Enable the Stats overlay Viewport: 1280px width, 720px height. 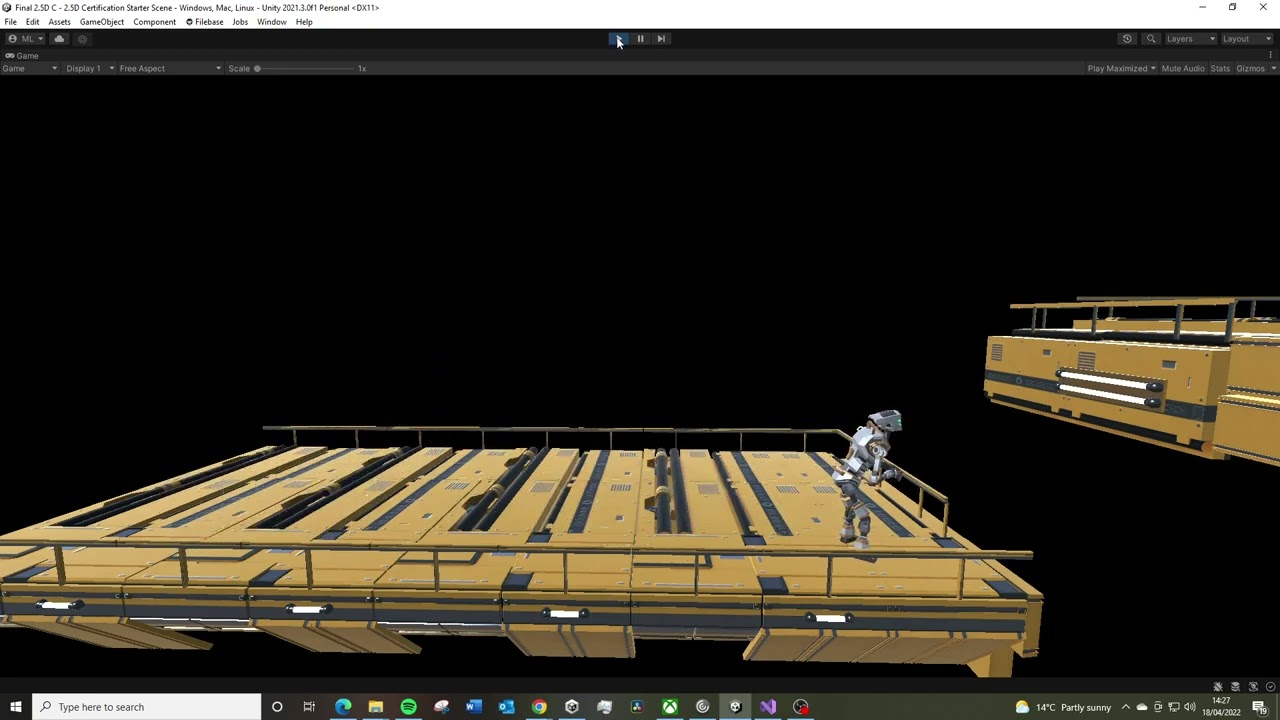[x=1220, y=68]
